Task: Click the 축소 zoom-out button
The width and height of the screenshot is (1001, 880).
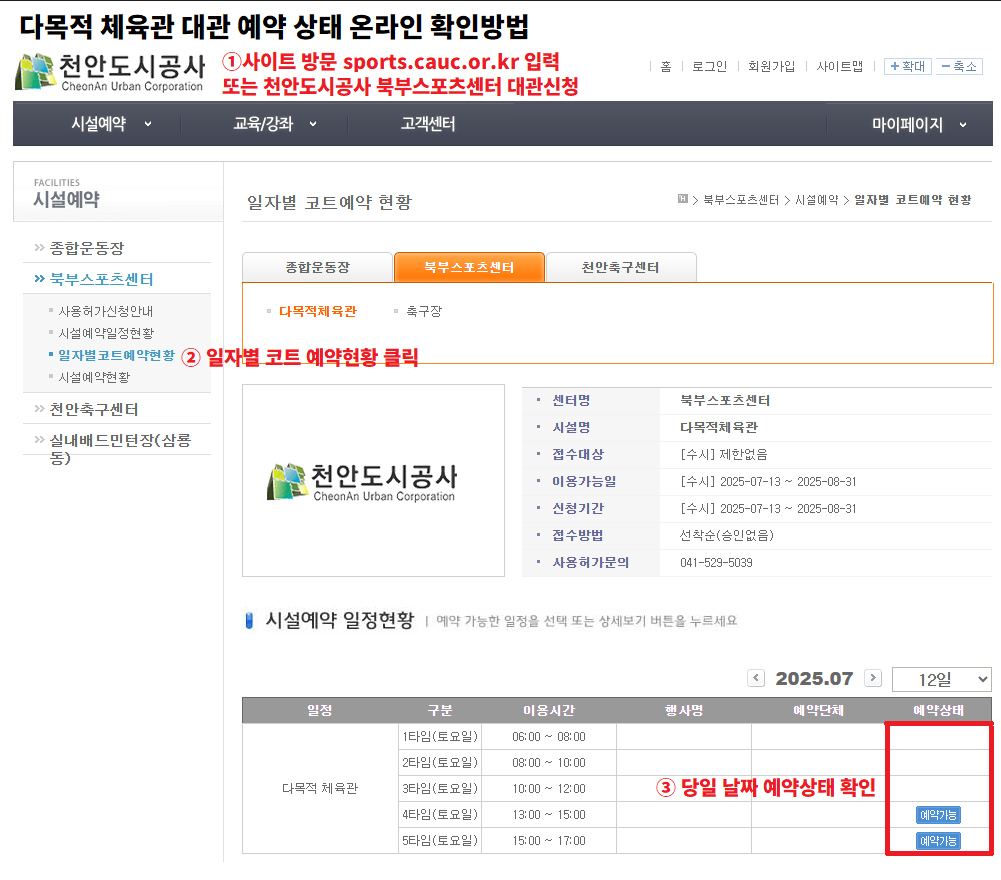Action: click(x=959, y=66)
